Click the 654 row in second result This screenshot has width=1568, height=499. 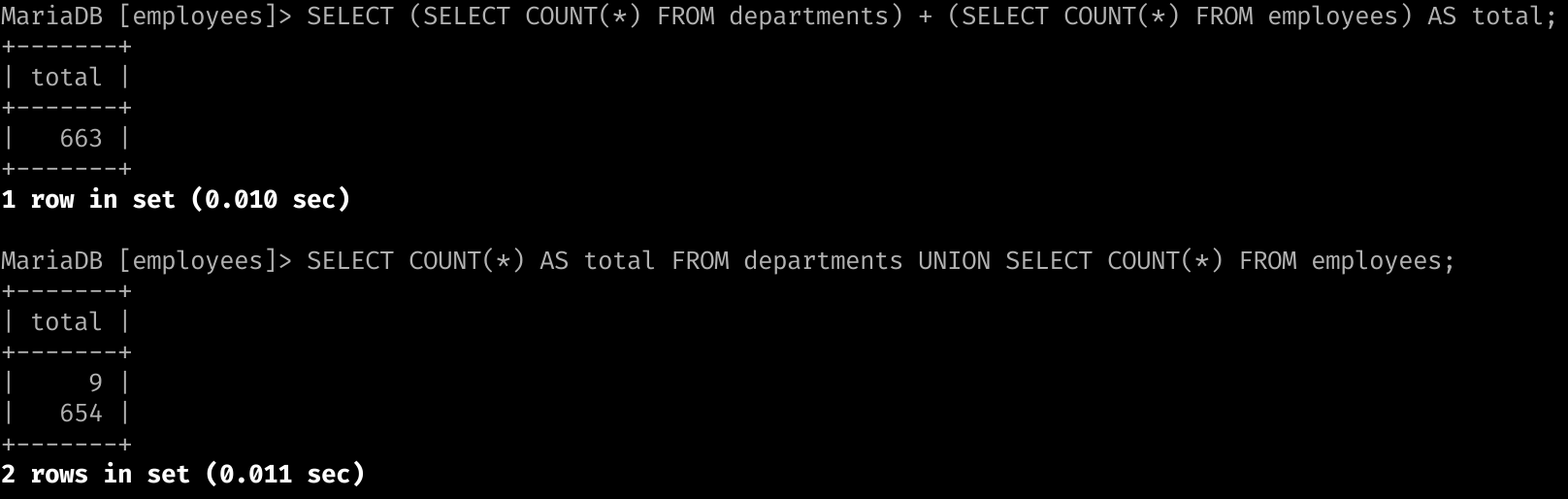81,414
